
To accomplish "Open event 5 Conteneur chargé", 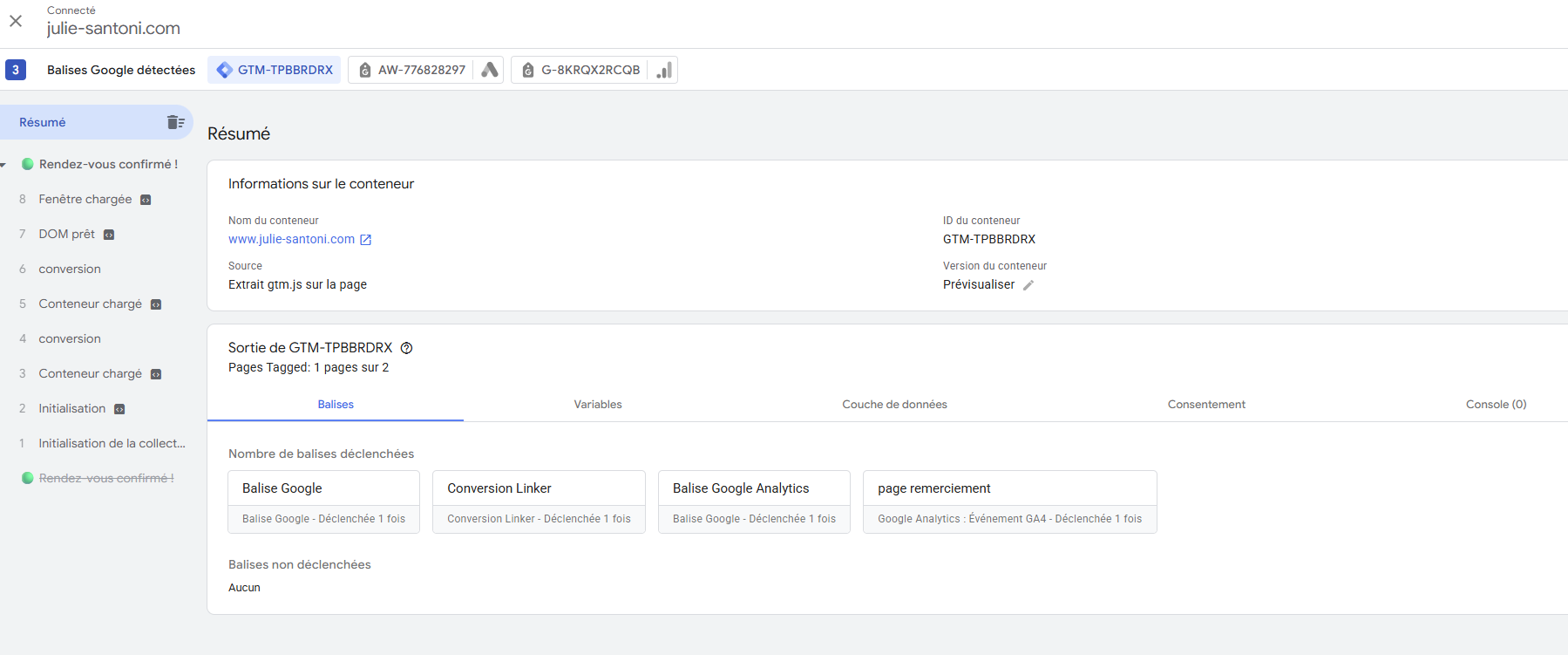I will (91, 304).
